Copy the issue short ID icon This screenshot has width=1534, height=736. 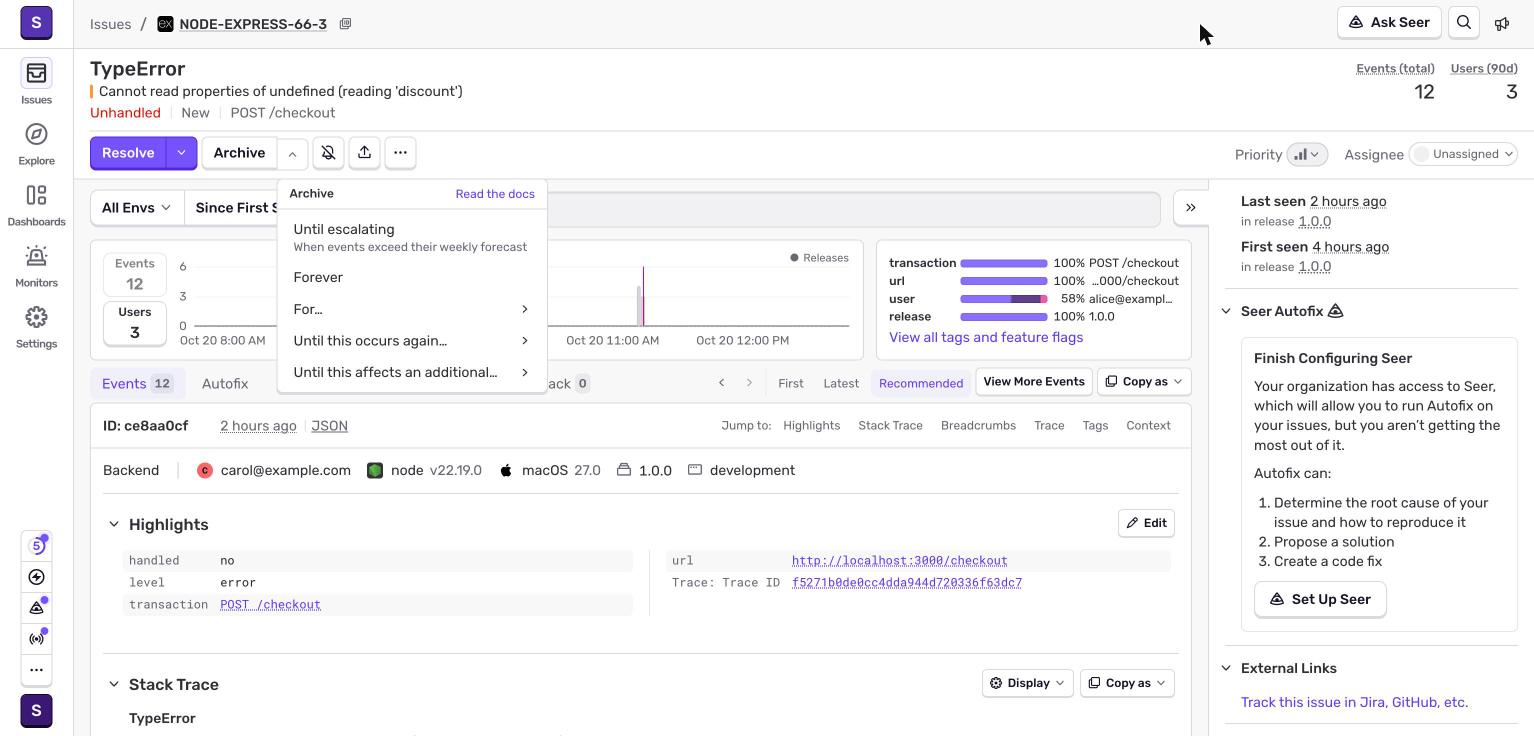pyautogui.click(x=345, y=24)
